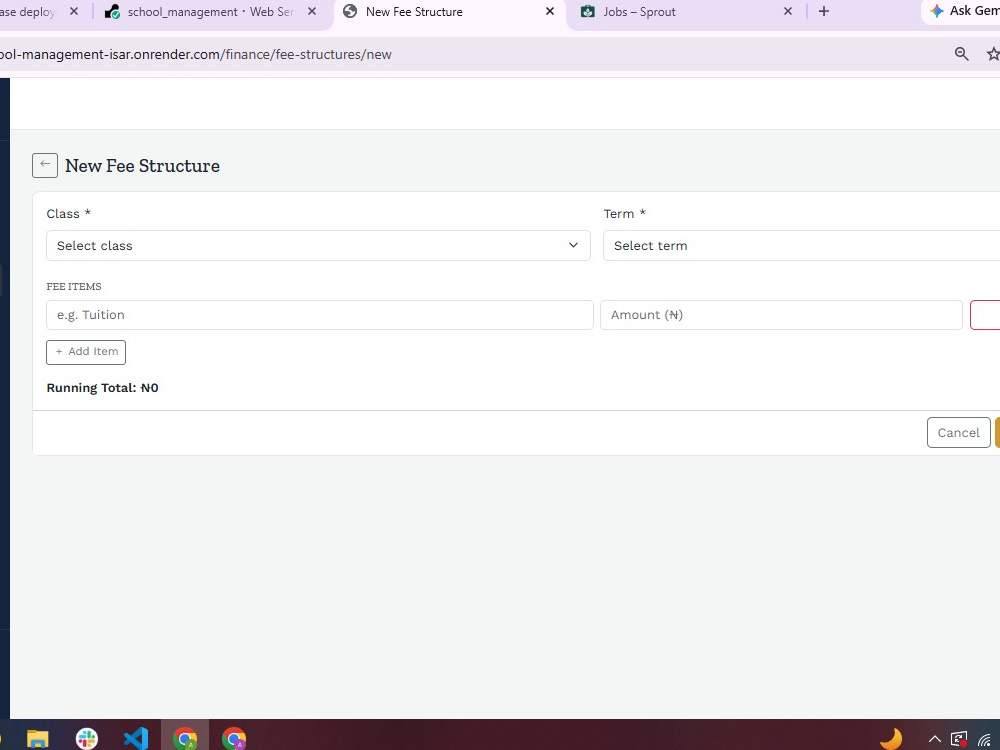Viewport: 1000px width, 750px height.
Task: Focus the fee item name field
Action: click(320, 315)
